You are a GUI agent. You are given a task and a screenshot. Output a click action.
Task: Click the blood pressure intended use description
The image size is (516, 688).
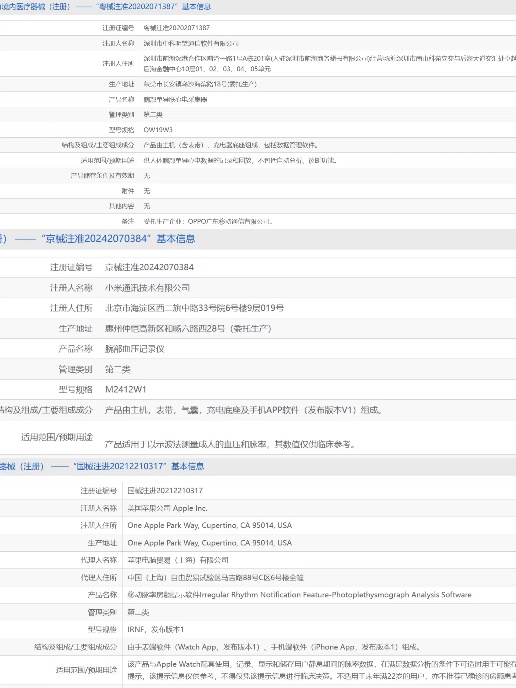tap(230, 444)
